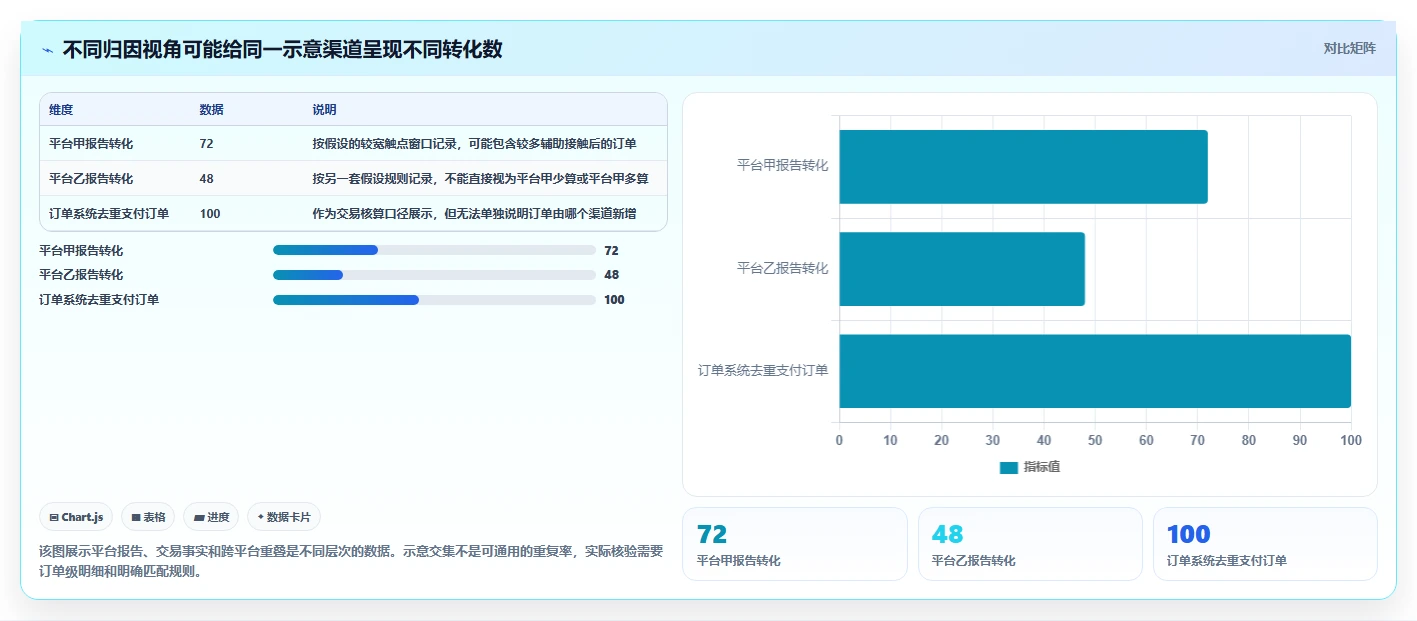Viewport: 1417px width, 621px height.
Task: Click the 平台乙报告转化 progress bar
Action: pyautogui.click(x=434, y=275)
